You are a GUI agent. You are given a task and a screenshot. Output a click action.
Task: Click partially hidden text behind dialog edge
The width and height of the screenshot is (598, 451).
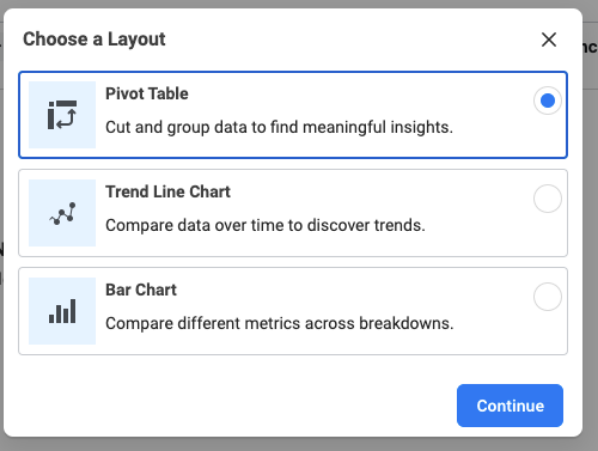590,47
